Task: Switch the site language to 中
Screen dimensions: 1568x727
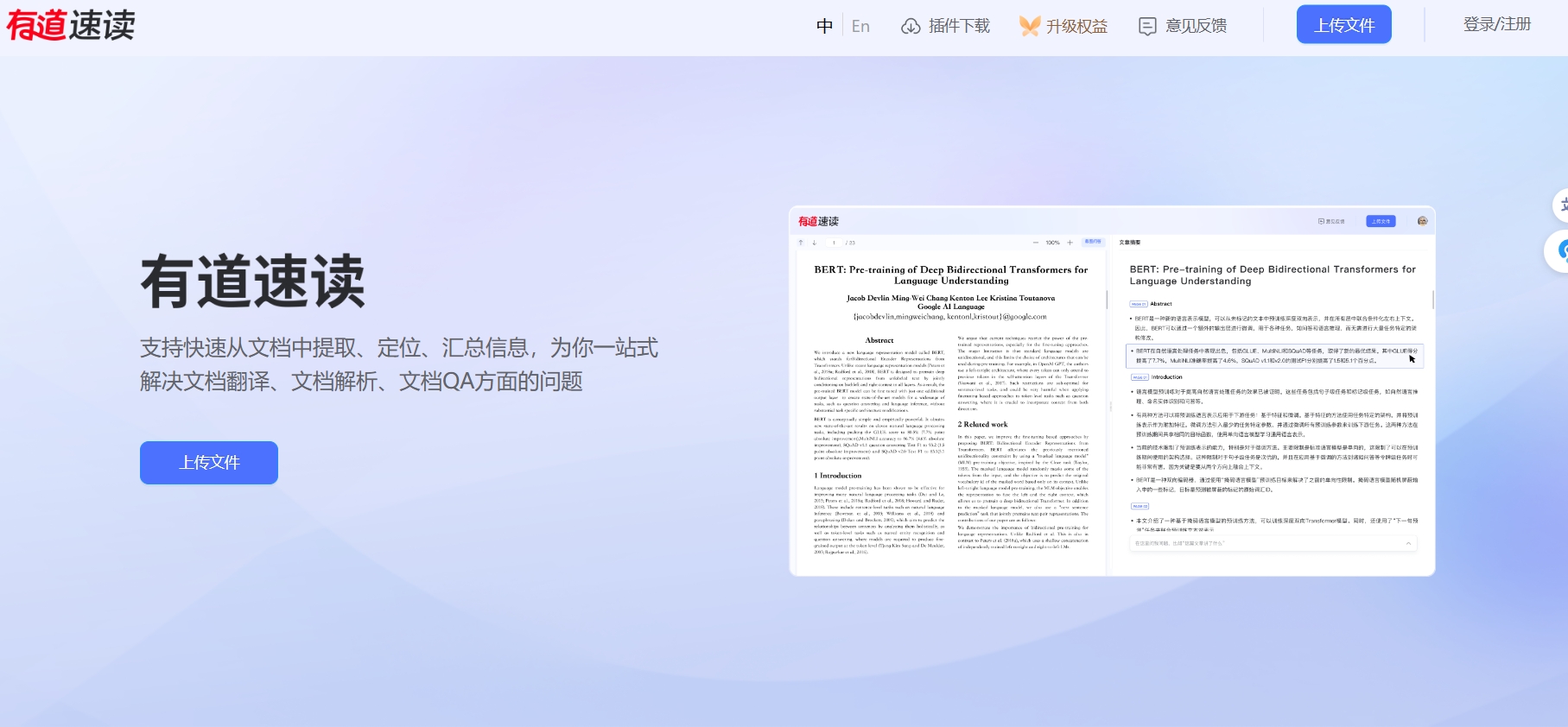Action: click(x=825, y=26)
